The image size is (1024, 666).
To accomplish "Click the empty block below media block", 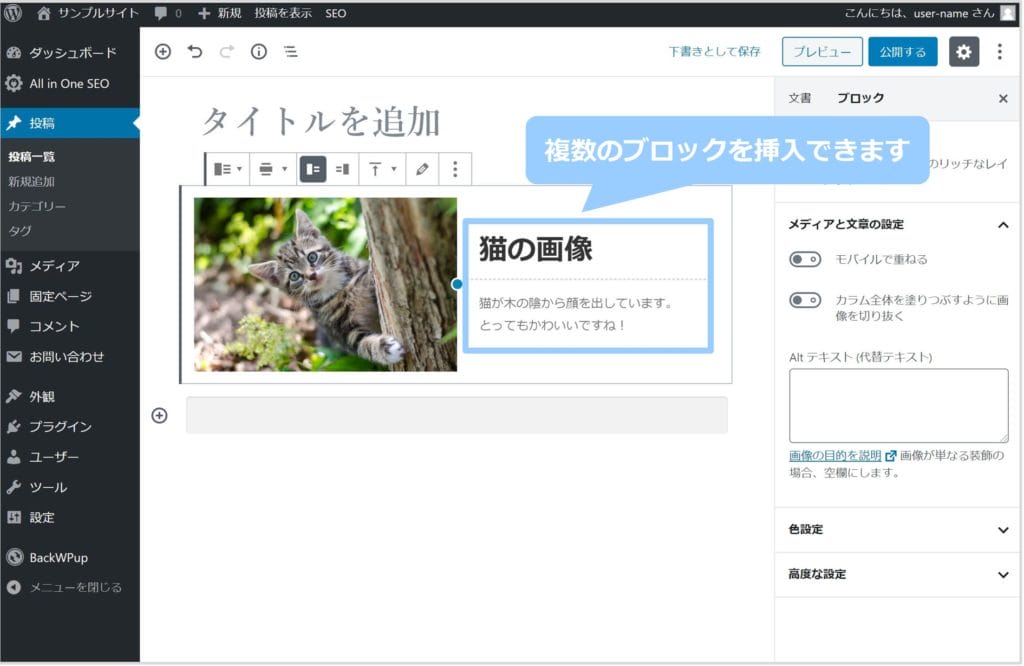I will tap(456, 415).
